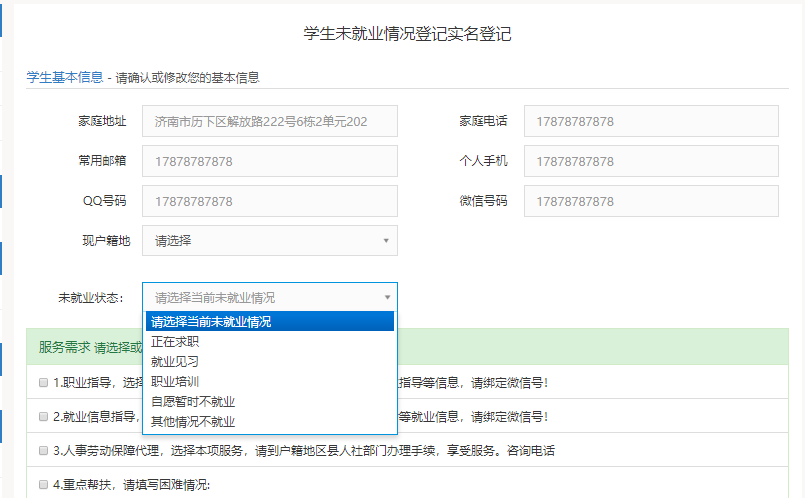Collapse the 未就业状态 dropdown box
The image size is (805, 498).
[x=270, y=297]
